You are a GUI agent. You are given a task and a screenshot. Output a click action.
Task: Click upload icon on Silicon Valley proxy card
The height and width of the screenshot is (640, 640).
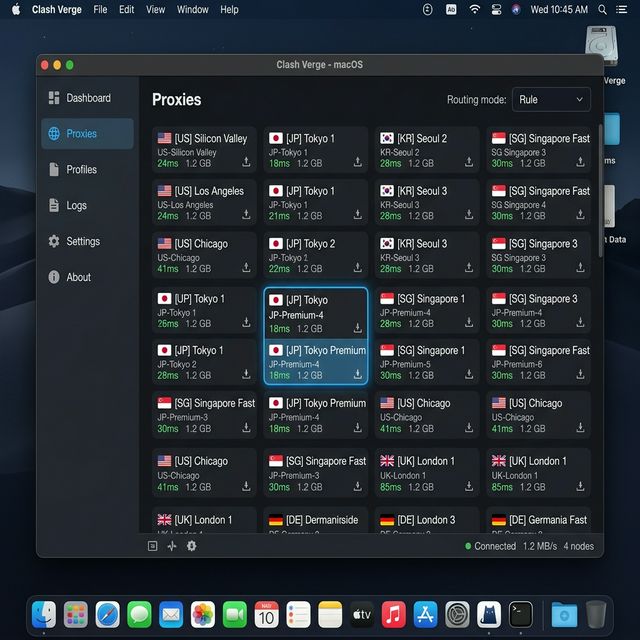click(246, 163)
